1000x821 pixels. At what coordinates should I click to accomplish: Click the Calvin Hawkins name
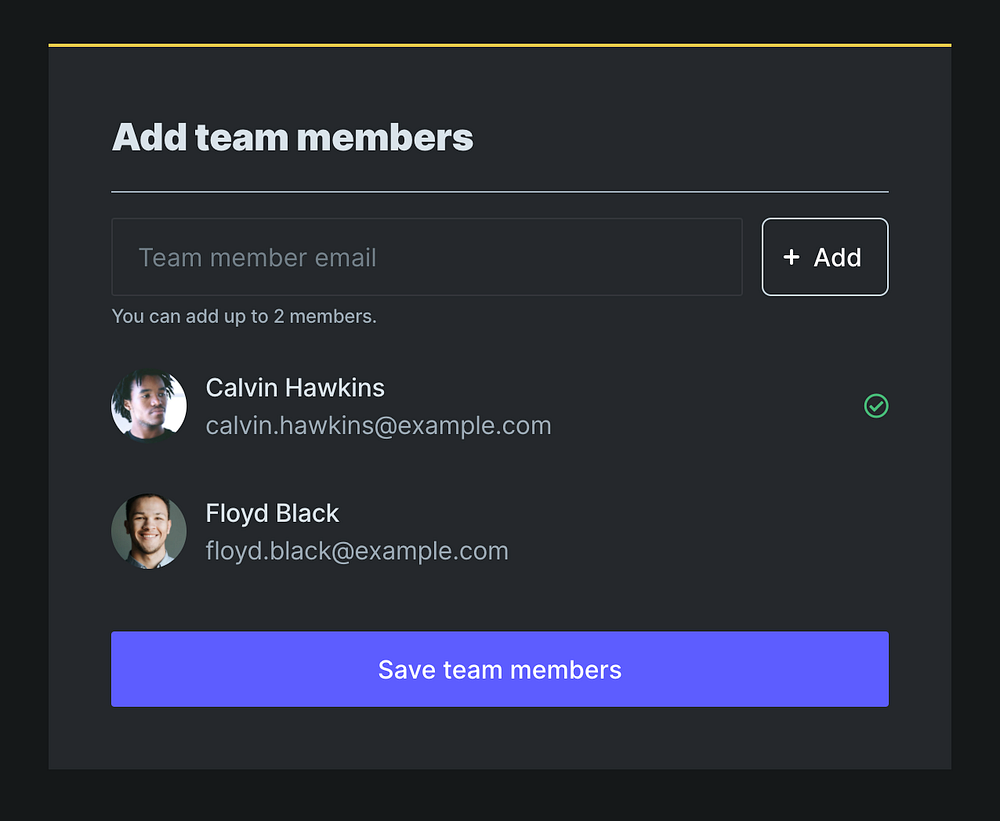click(x=295, y=388)
